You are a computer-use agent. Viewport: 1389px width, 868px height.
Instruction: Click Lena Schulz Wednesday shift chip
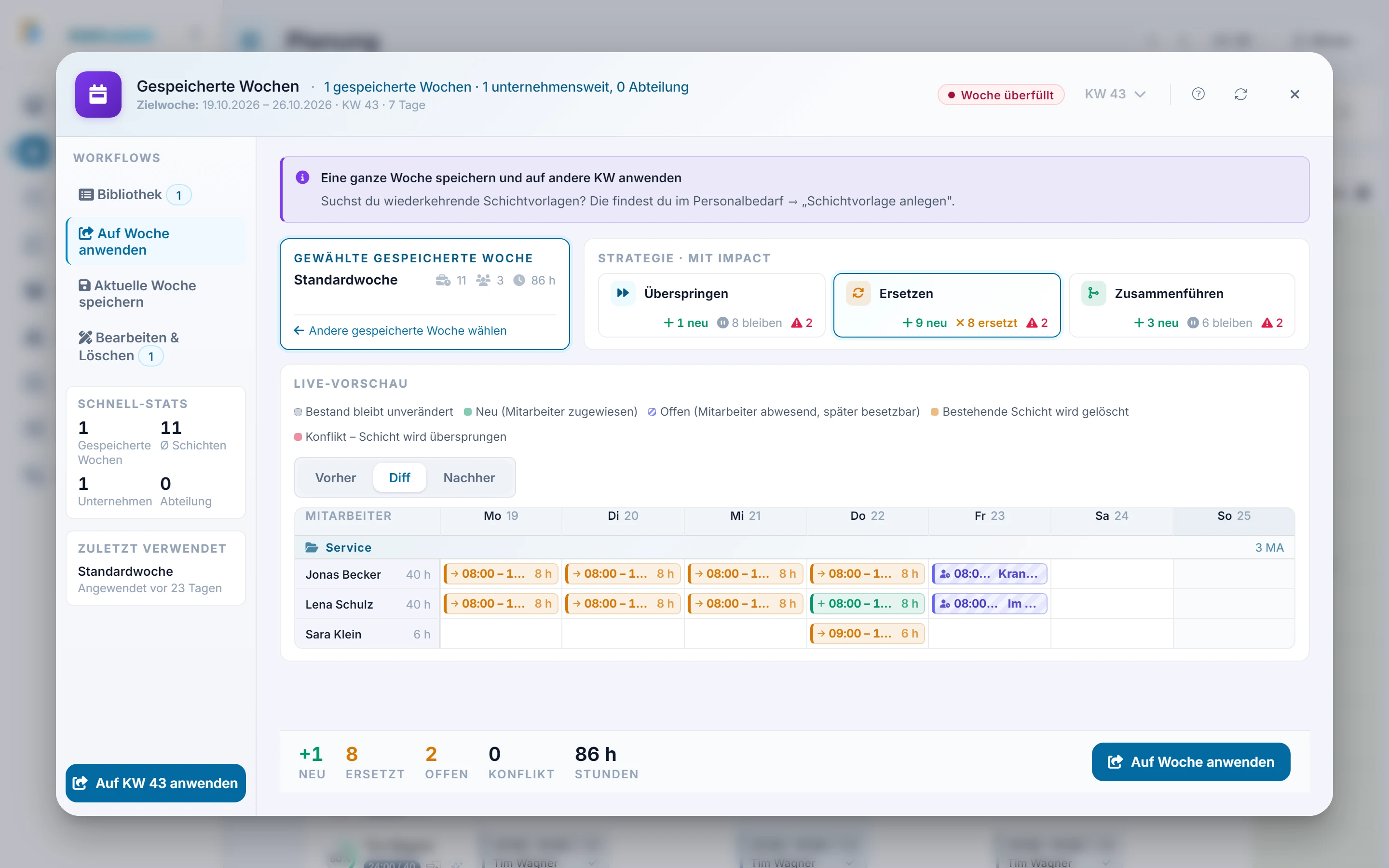(x=745, y=604)
